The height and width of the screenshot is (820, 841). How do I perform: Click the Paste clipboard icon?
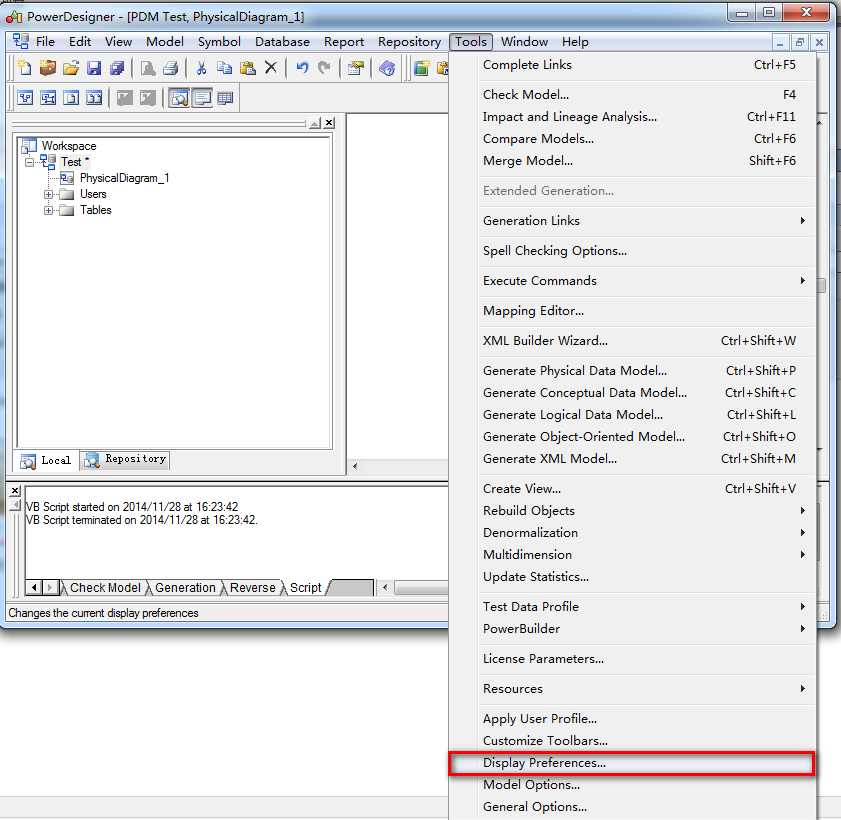pyautogui.click(x=248, y=68)
